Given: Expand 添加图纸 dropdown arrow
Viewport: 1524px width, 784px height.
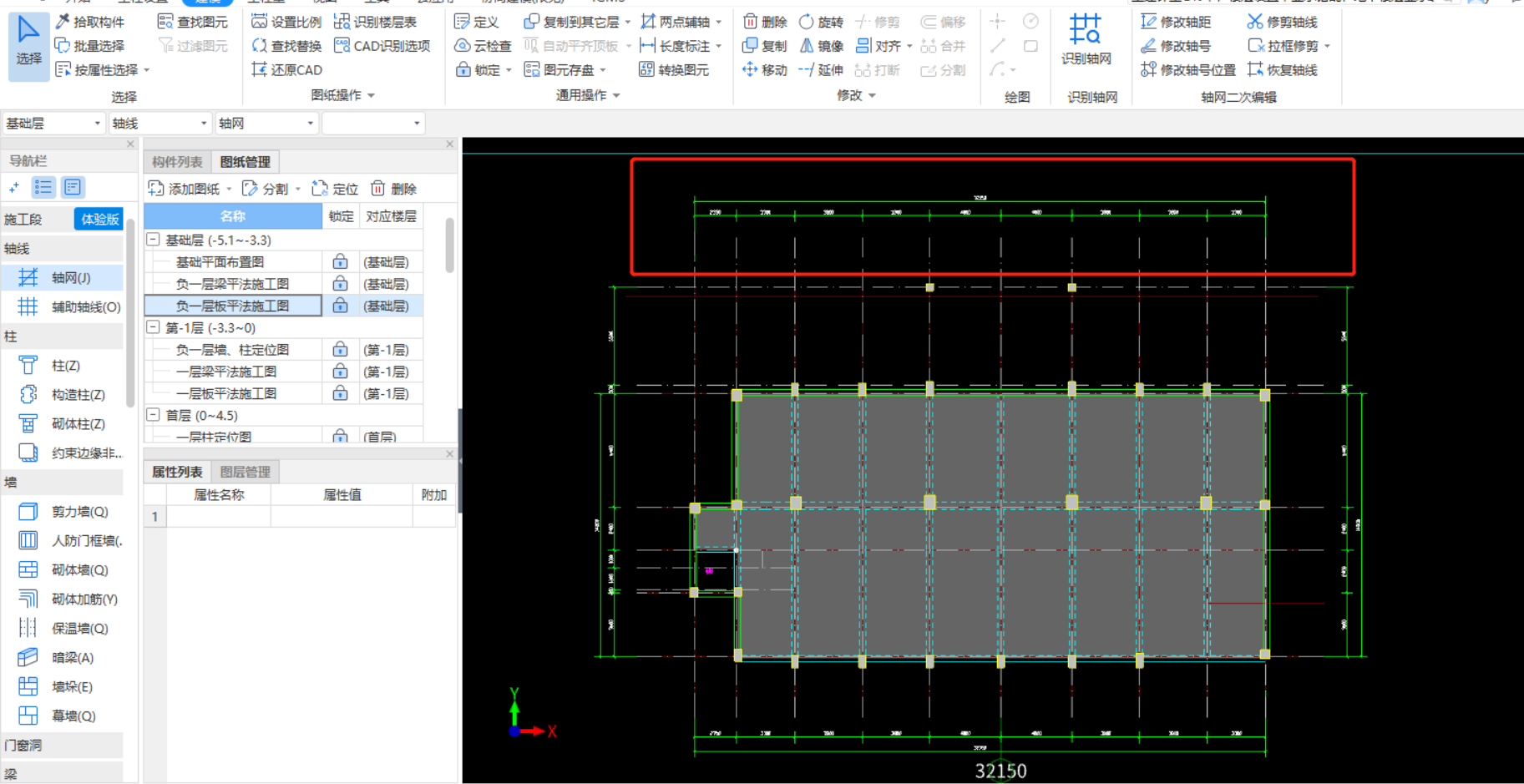Looking at the screenshot, I should (230, 190).
